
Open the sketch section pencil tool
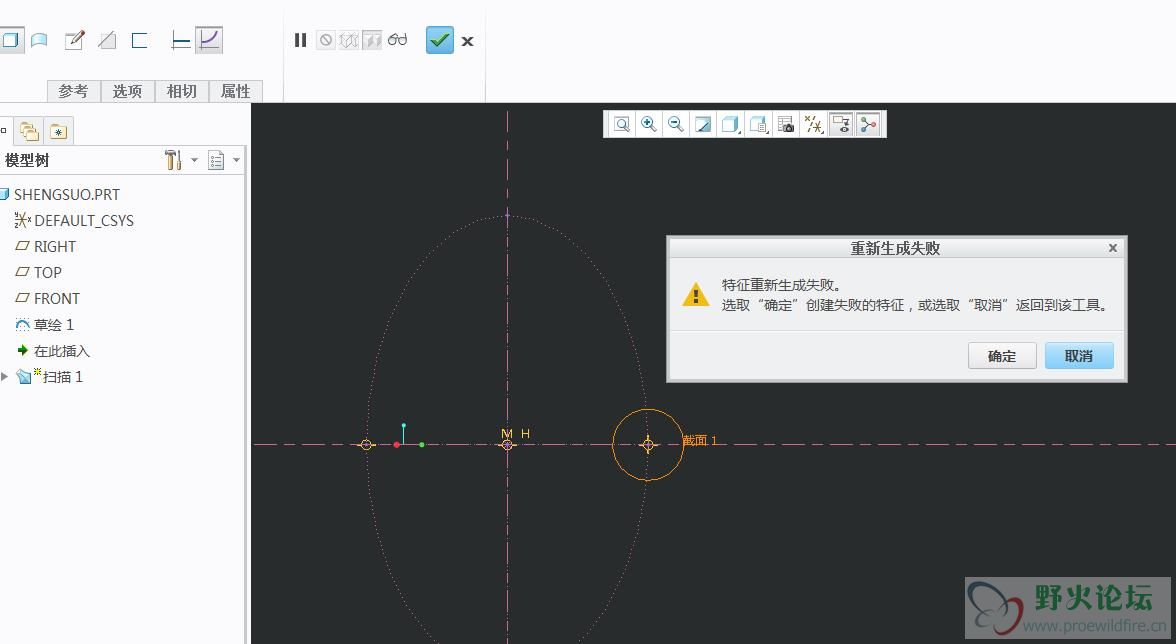pyautogui.click(x=74, y=40)
